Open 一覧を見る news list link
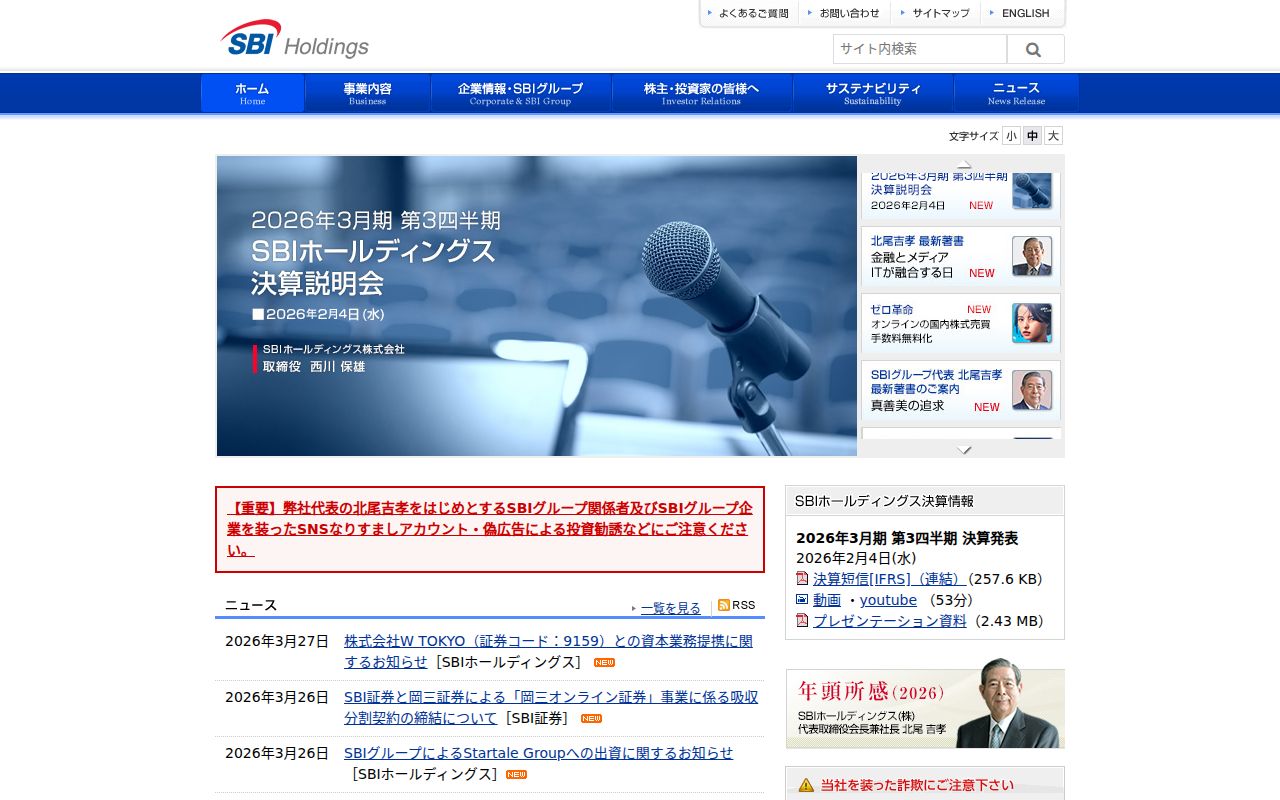Image resolution: width=1280 pixels, height=800 pixels. tap(671, 608)
